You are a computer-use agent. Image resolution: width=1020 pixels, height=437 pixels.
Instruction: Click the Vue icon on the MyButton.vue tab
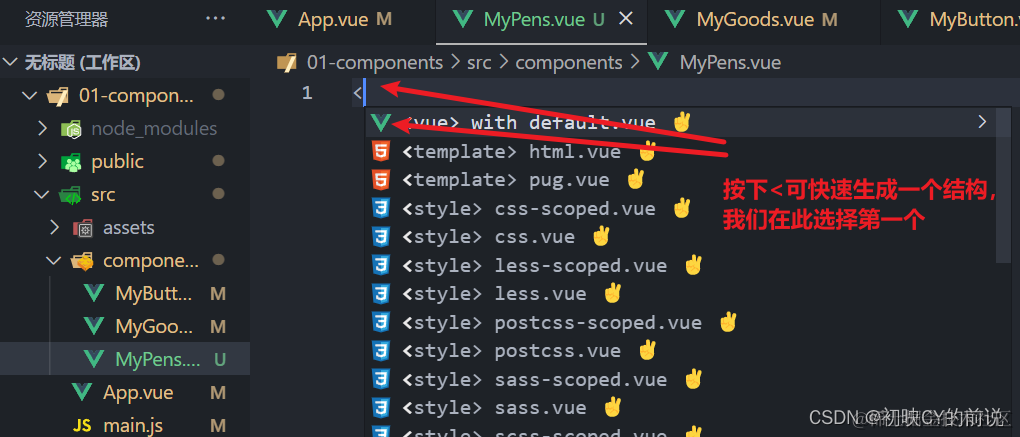pos(908,19)
